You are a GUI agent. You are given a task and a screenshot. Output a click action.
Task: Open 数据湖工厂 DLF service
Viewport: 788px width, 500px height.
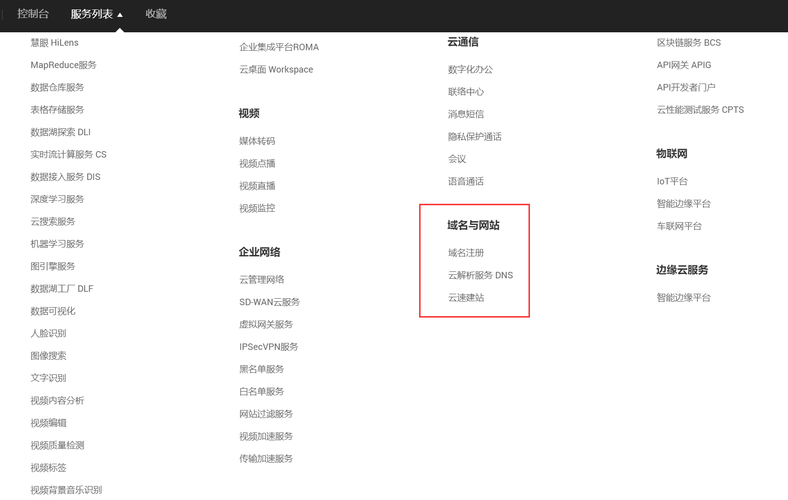(x=62, y=288)
